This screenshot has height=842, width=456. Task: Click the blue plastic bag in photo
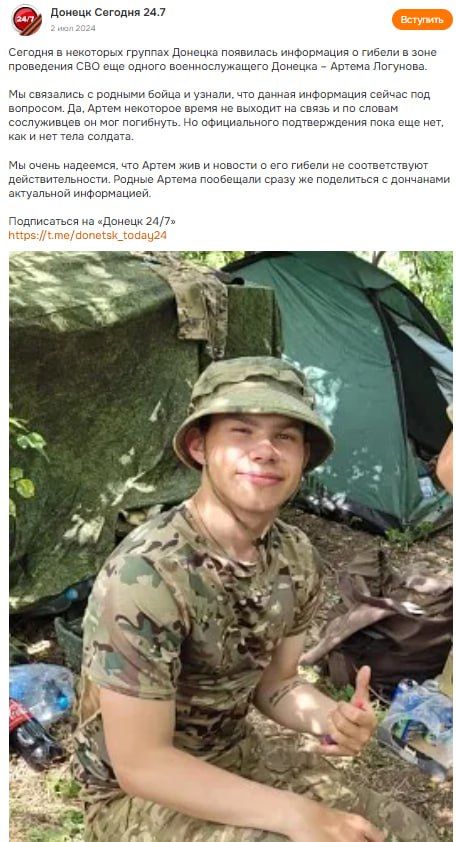(41, 693)
